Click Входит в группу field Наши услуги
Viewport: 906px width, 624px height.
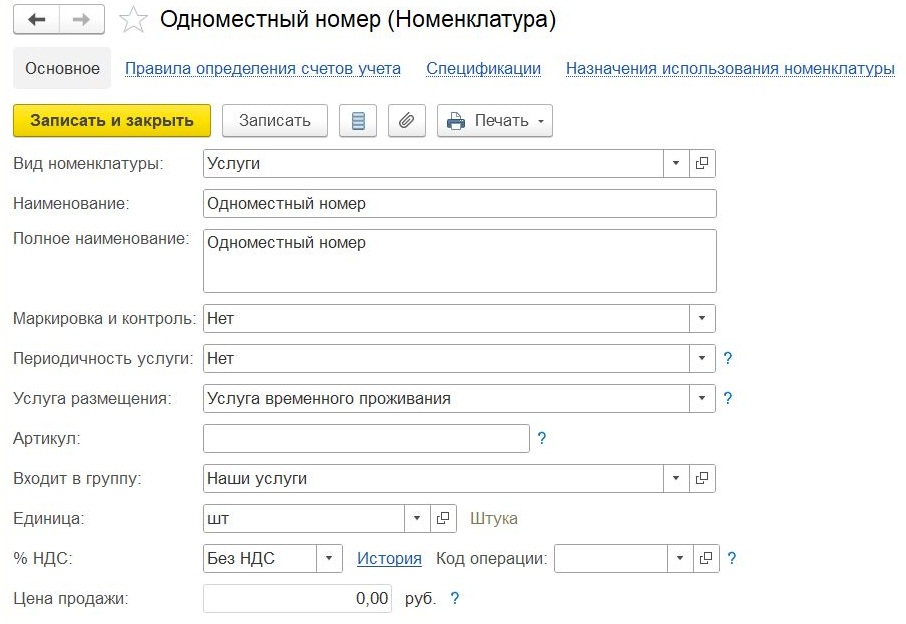pos(433,478)
